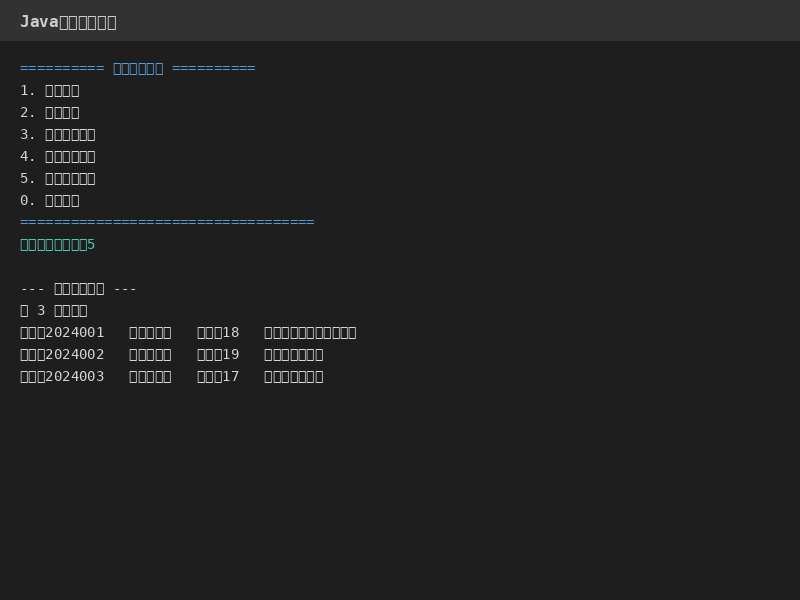This screenshot has width=800, height=600.
Task: Click menu line numbered "4."
Action: coord(58,157)
